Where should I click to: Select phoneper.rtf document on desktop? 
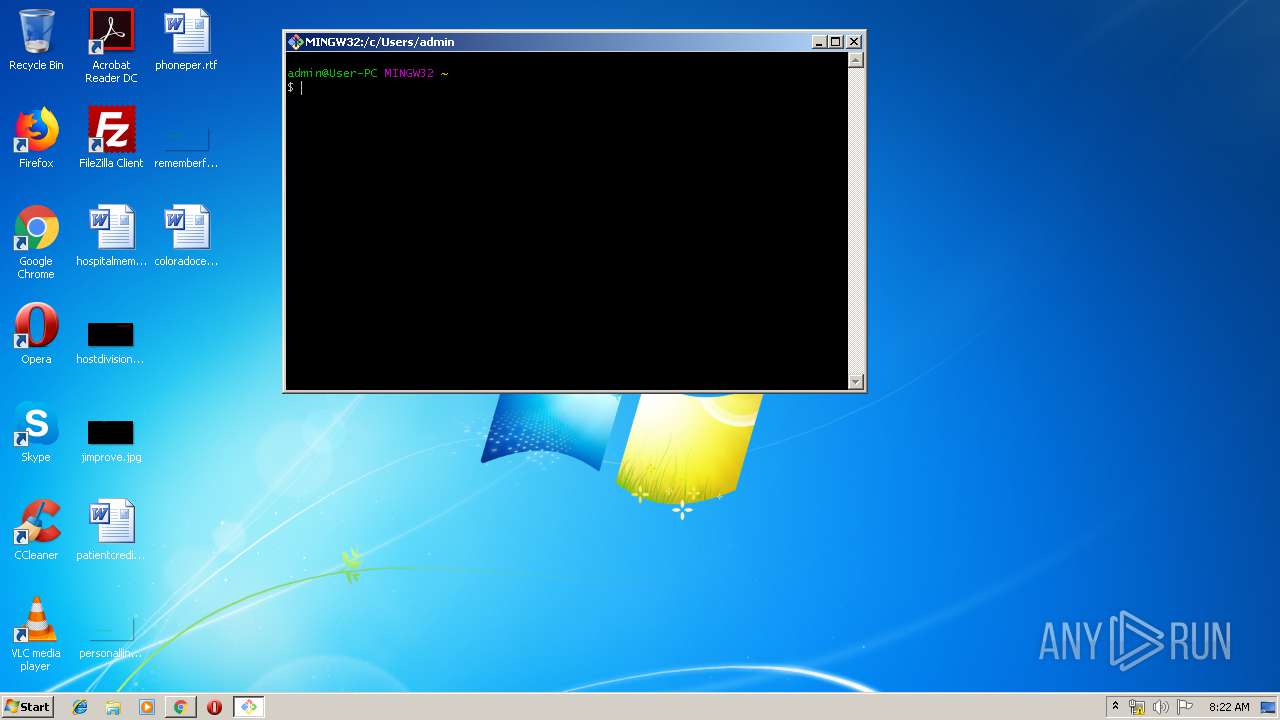point(186,40)
